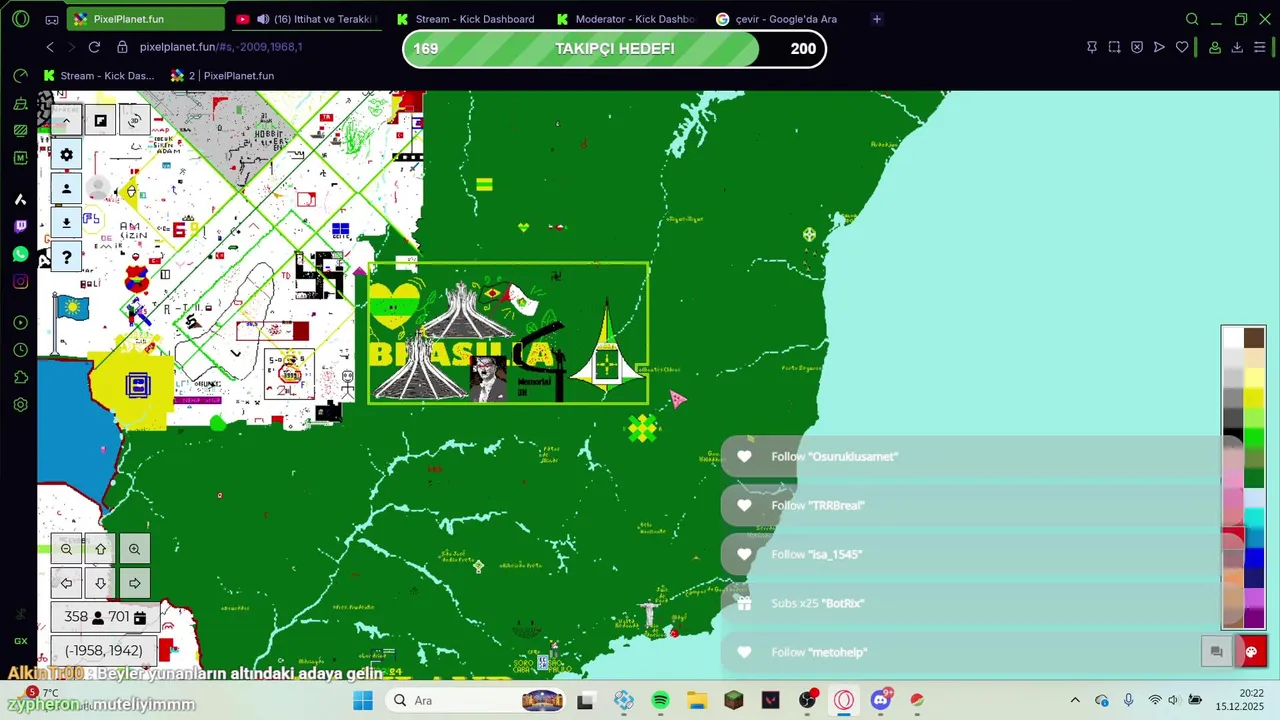Add page to bookmarks heart icon

tap(1182, 47)
